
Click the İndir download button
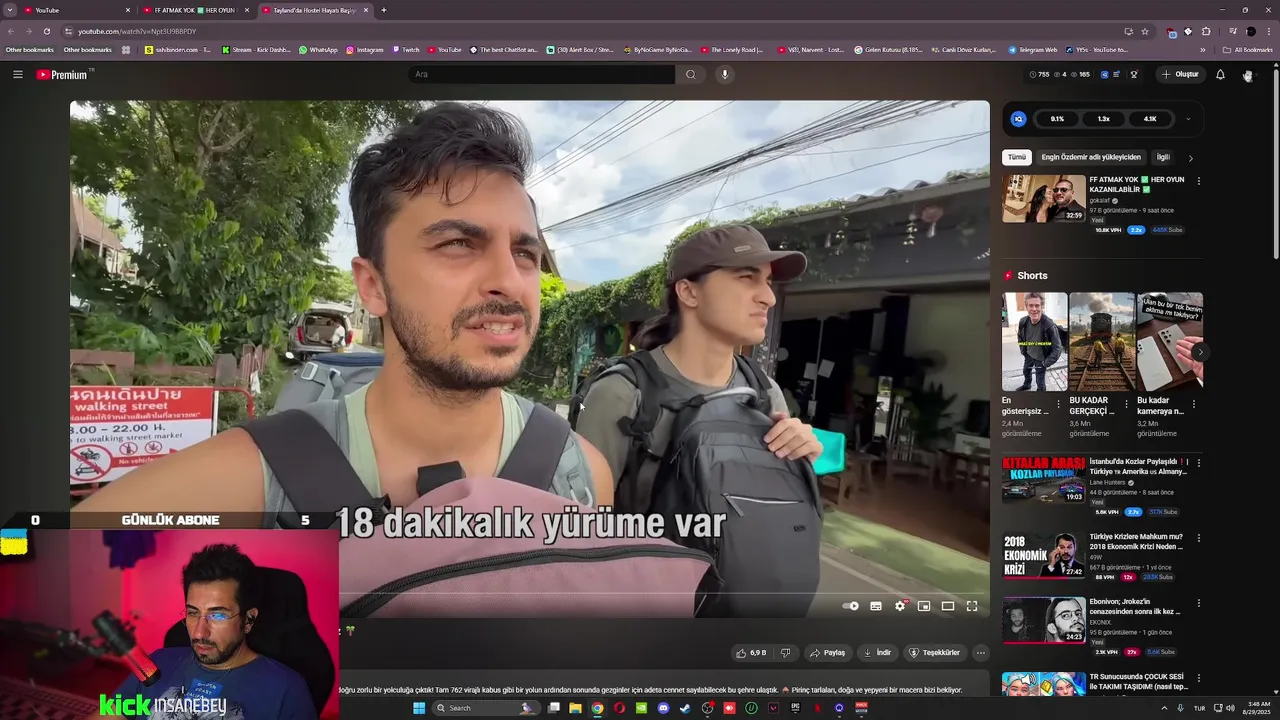[x=877, y=653]
